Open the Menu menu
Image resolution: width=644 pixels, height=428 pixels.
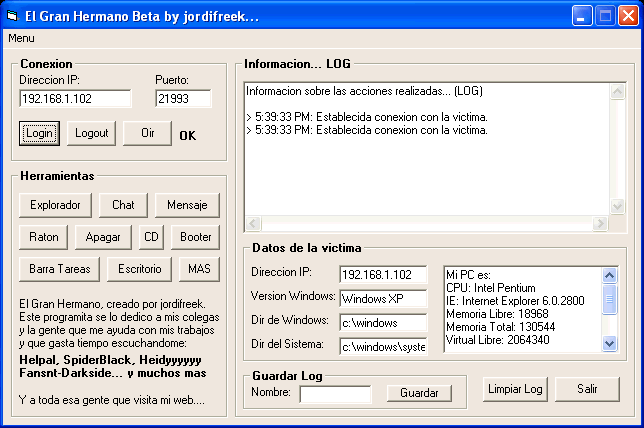(x=21, y=38)
